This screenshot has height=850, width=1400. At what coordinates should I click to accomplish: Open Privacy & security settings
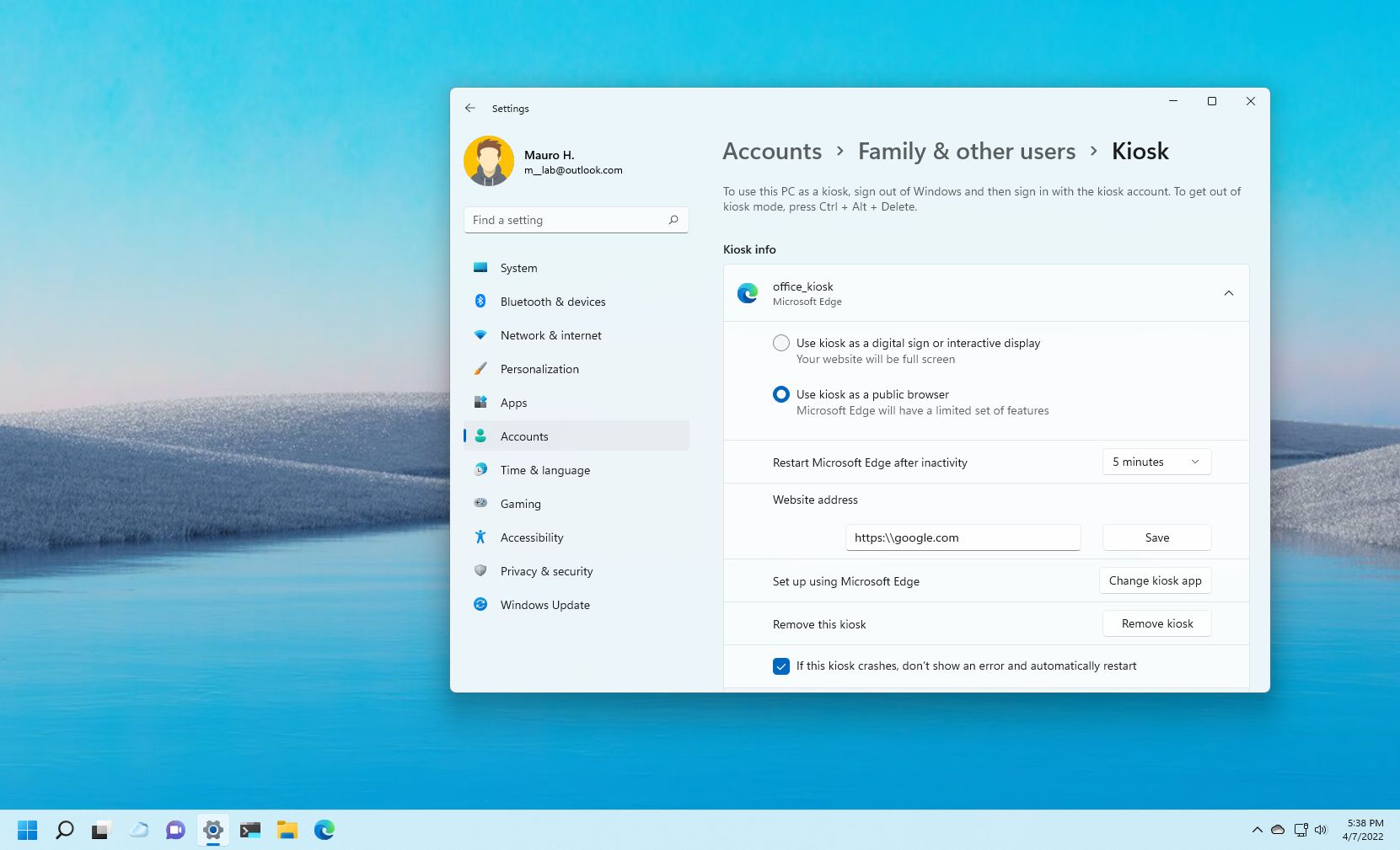coord(546,571)
